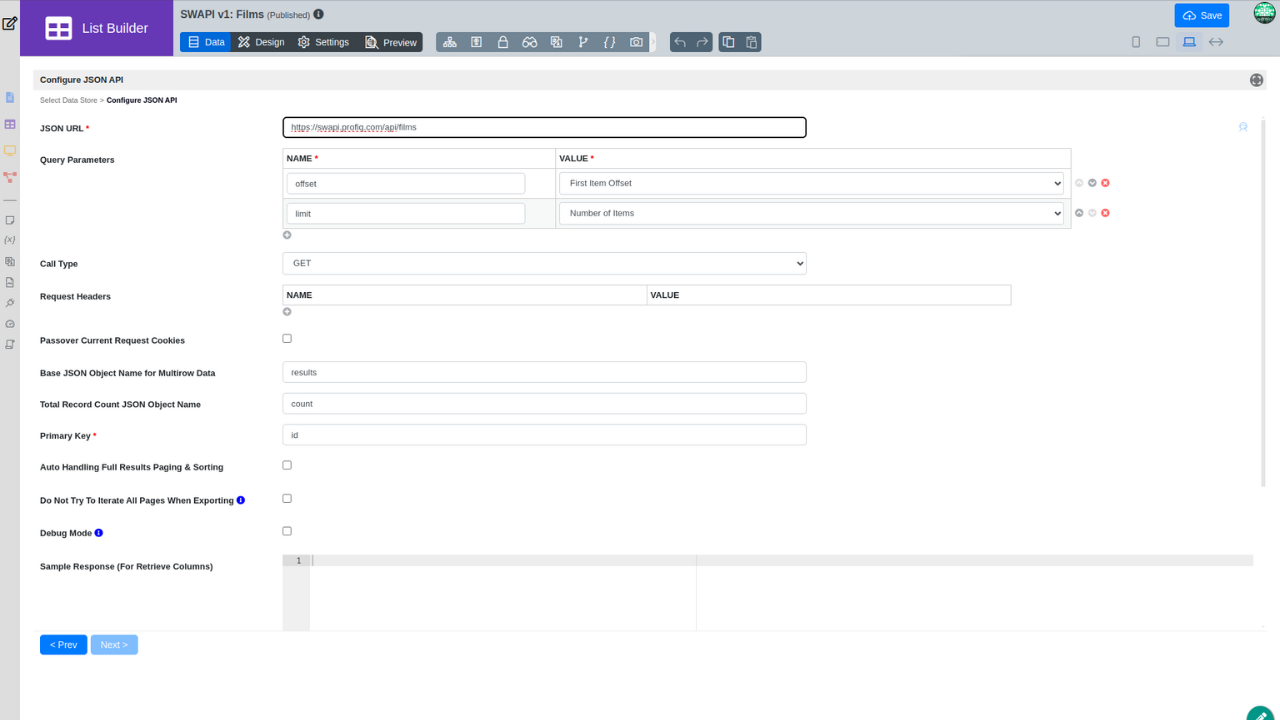This screenshot has width=1280, height=720.
Task: Click the Save button
Action: click(1201, 15)
